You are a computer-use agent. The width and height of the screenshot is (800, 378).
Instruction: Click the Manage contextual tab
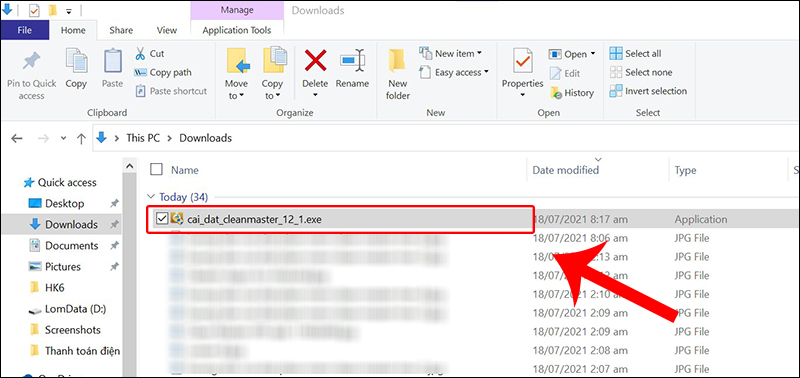[237, 10]
